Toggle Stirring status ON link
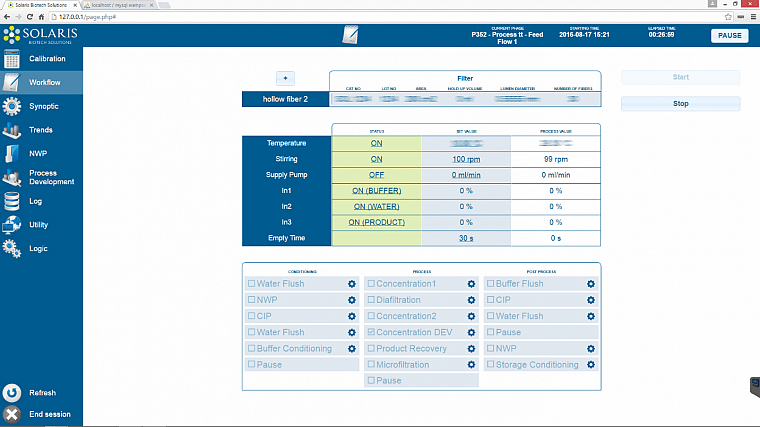760x427 pixels. (377, 159)
